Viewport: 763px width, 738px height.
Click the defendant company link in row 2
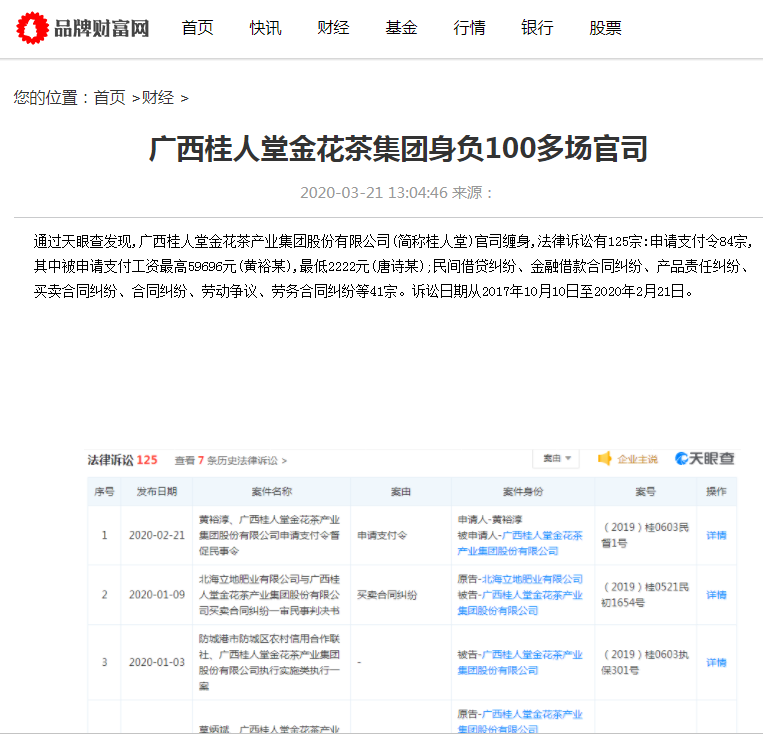coord(520,603)
